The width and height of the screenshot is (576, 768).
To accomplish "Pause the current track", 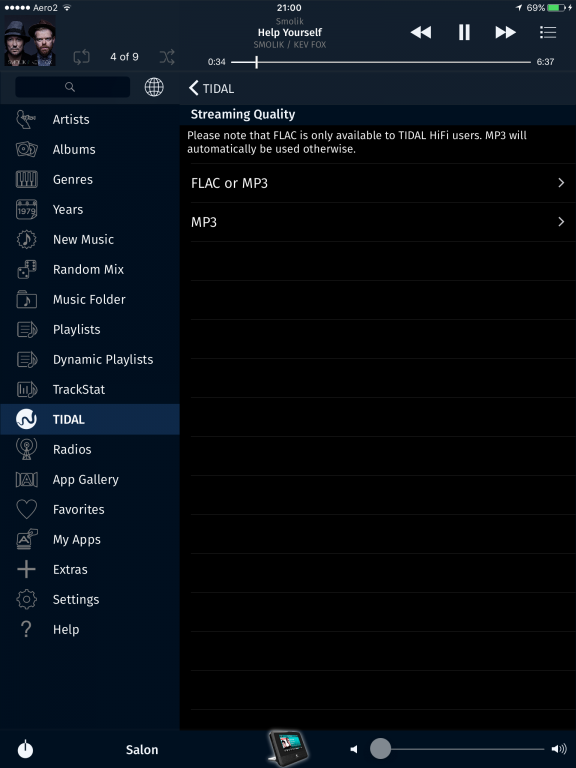I will pos(464,32).
